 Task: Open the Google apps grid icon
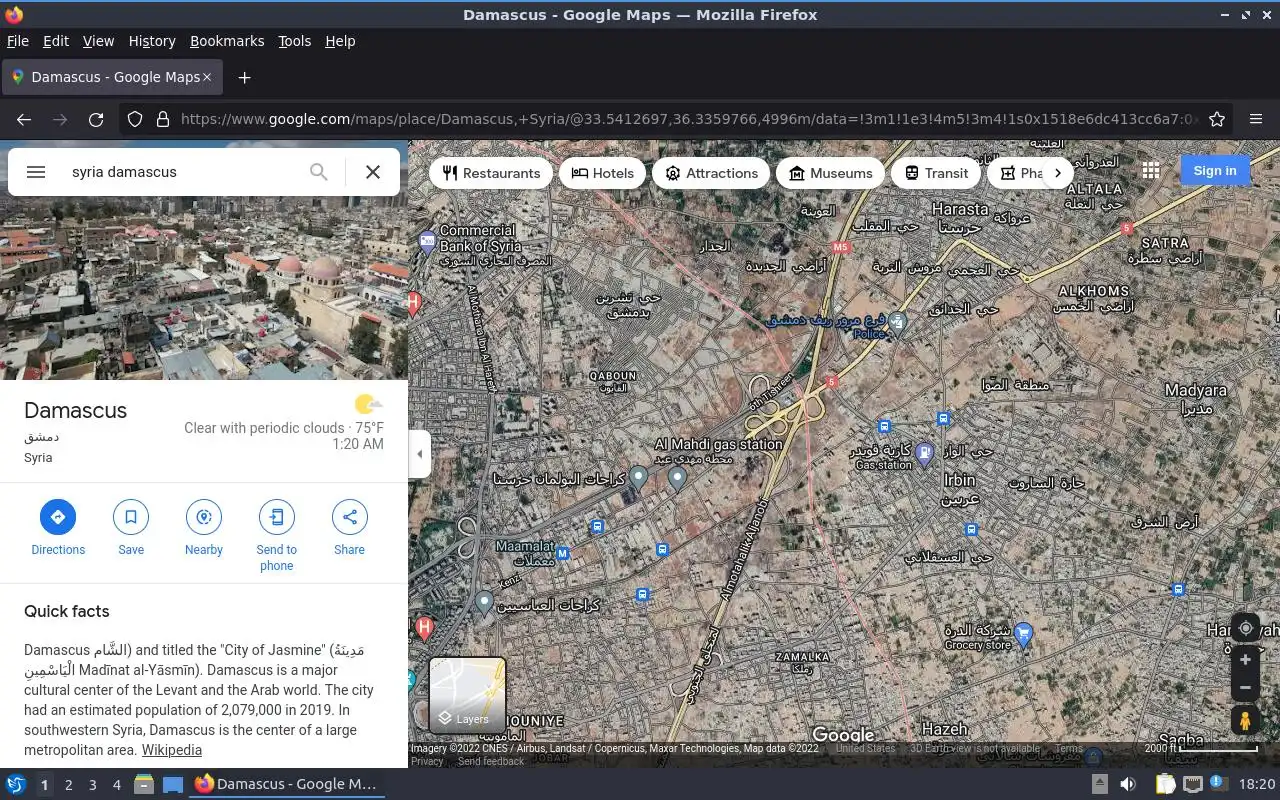pos(1151,171)
